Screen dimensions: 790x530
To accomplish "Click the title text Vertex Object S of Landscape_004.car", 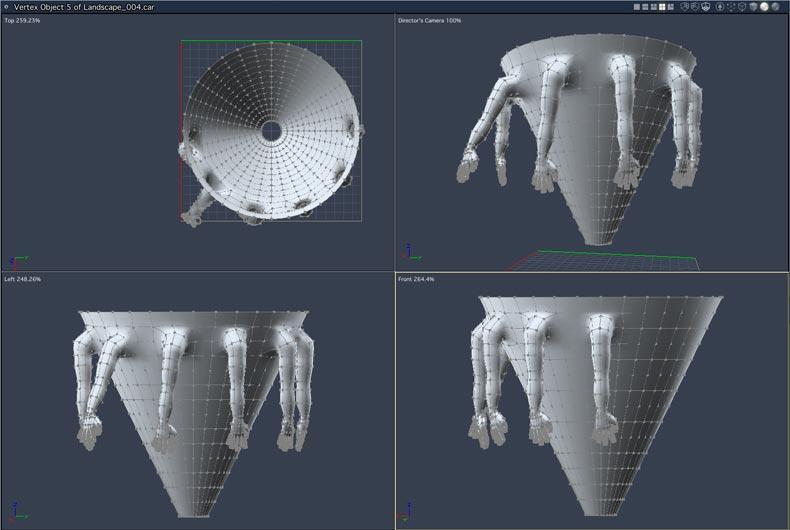I will coord(84,7).
